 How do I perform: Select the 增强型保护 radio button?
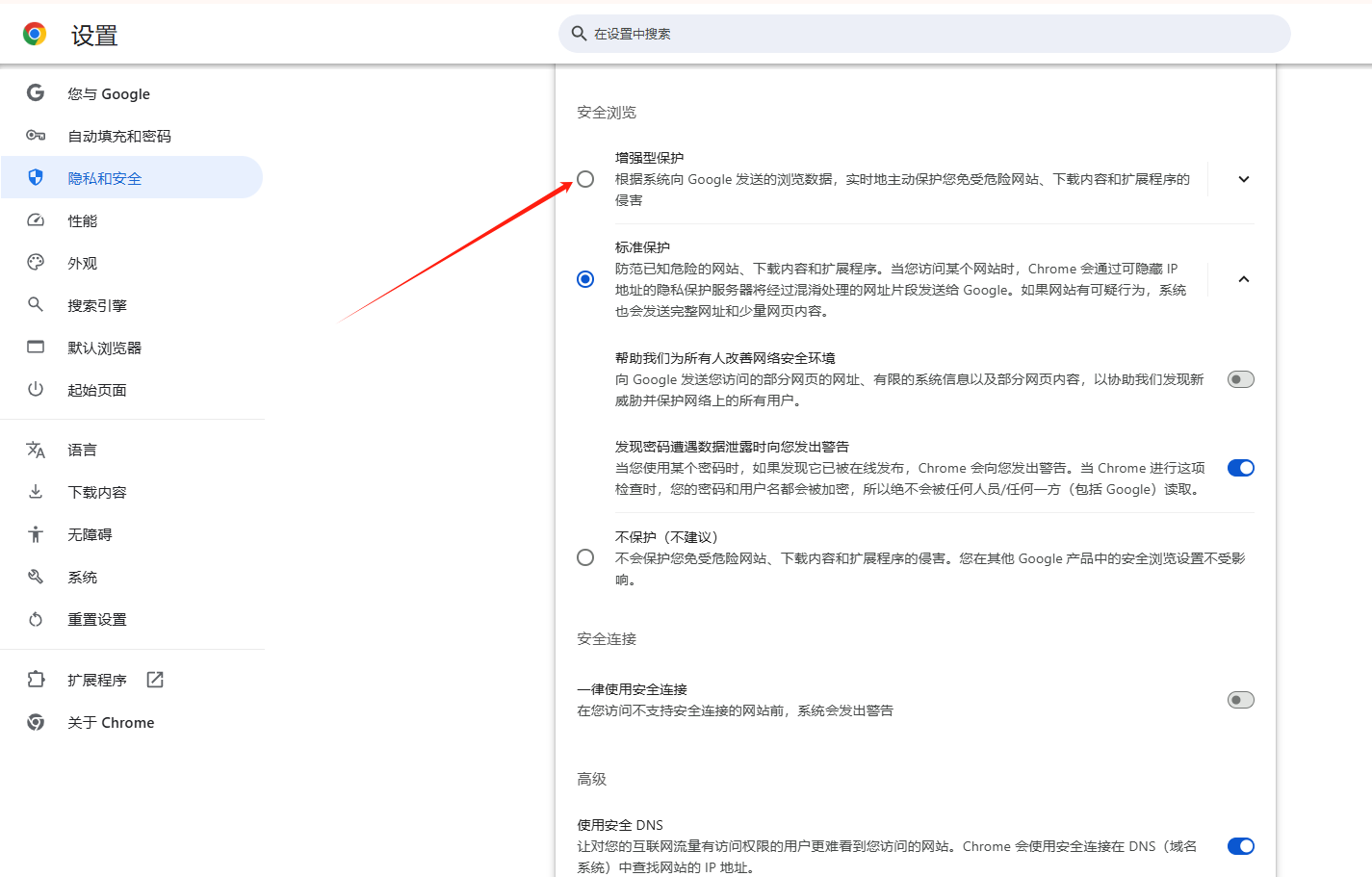[x=585, y=179]
